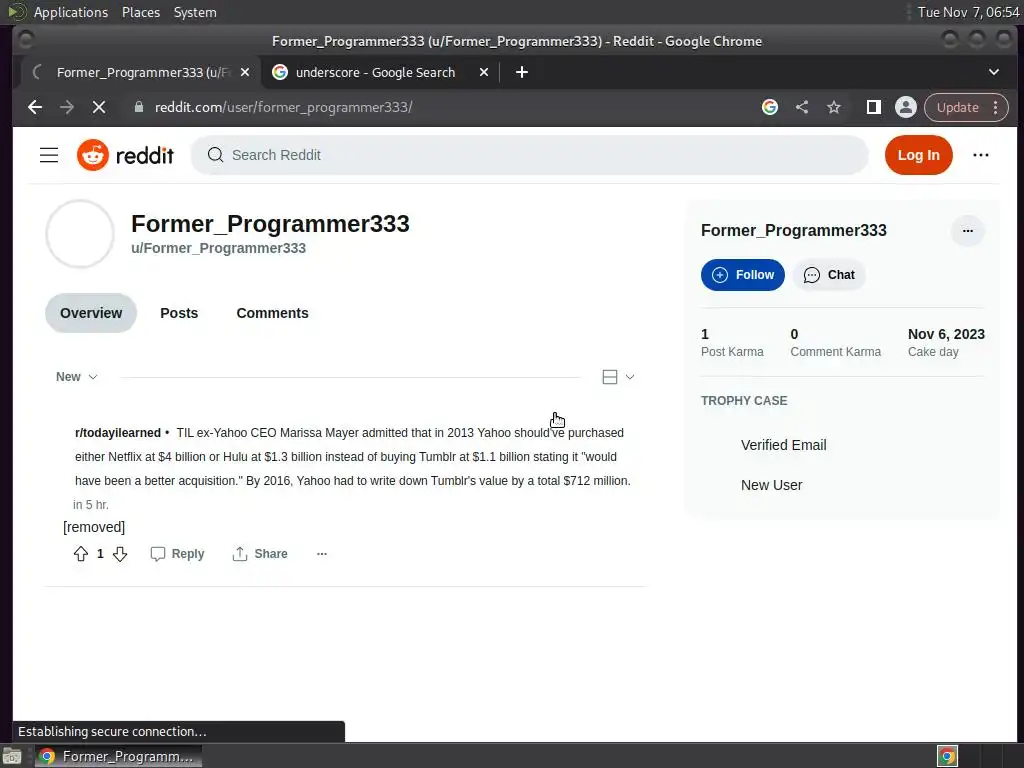Image resolution: width=1024 pixels, height=768 pixels.
Task: Stop loading the page
Action: 99,107
